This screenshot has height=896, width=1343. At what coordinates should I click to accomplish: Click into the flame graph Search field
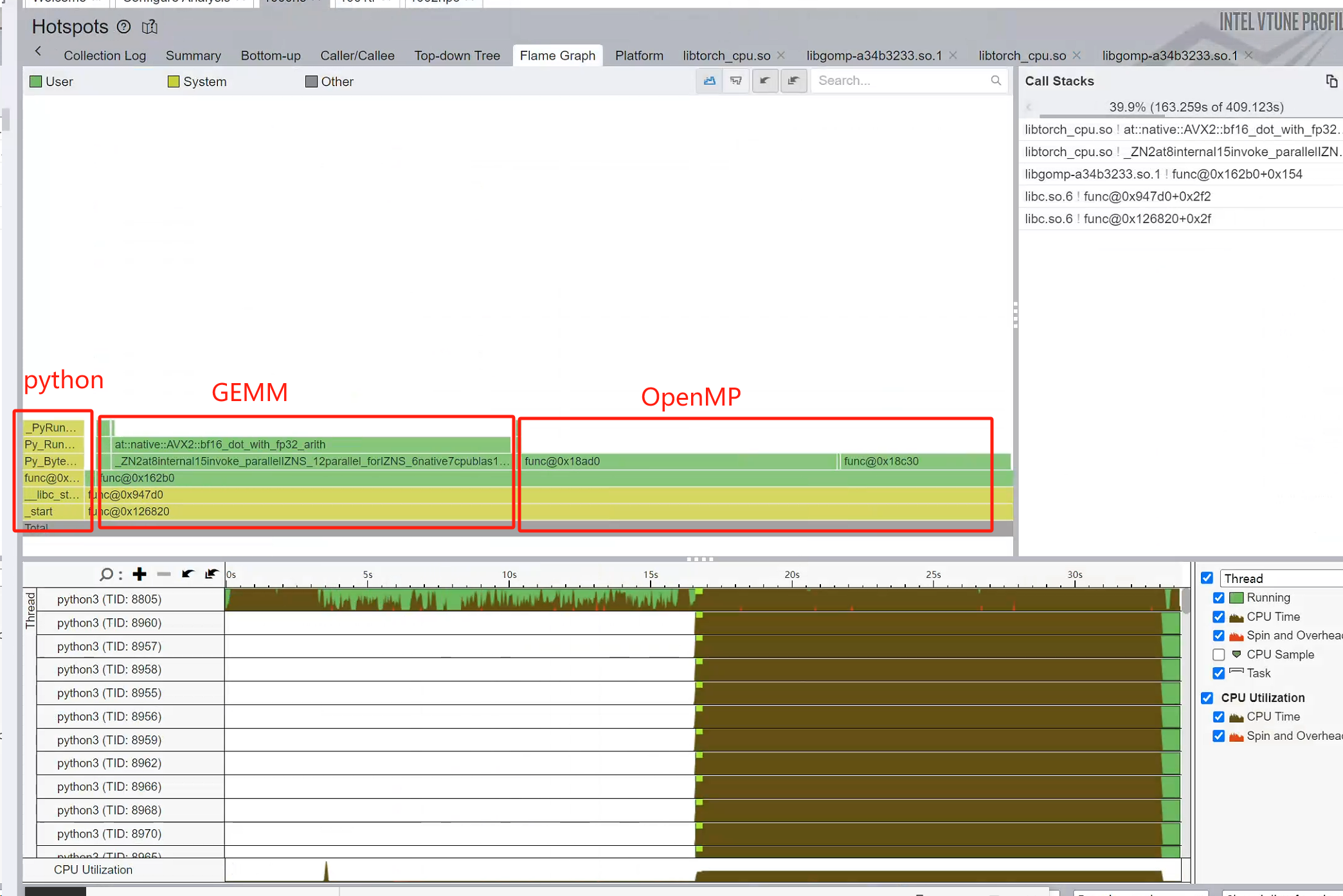pyautogui.click(x=901, y=80)
